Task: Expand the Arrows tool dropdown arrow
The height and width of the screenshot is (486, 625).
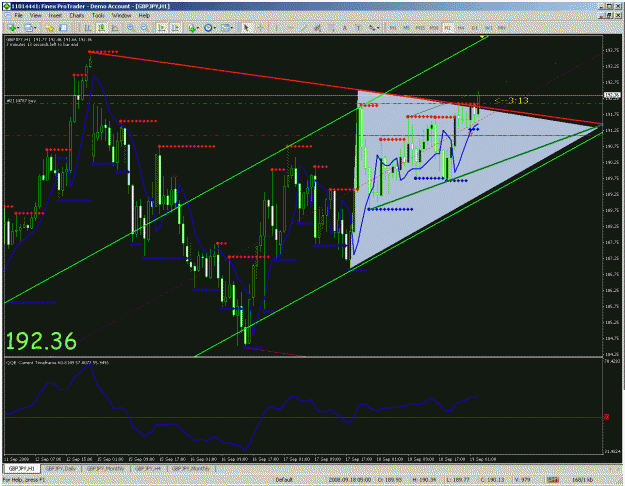Action: (x=378, y=28)
